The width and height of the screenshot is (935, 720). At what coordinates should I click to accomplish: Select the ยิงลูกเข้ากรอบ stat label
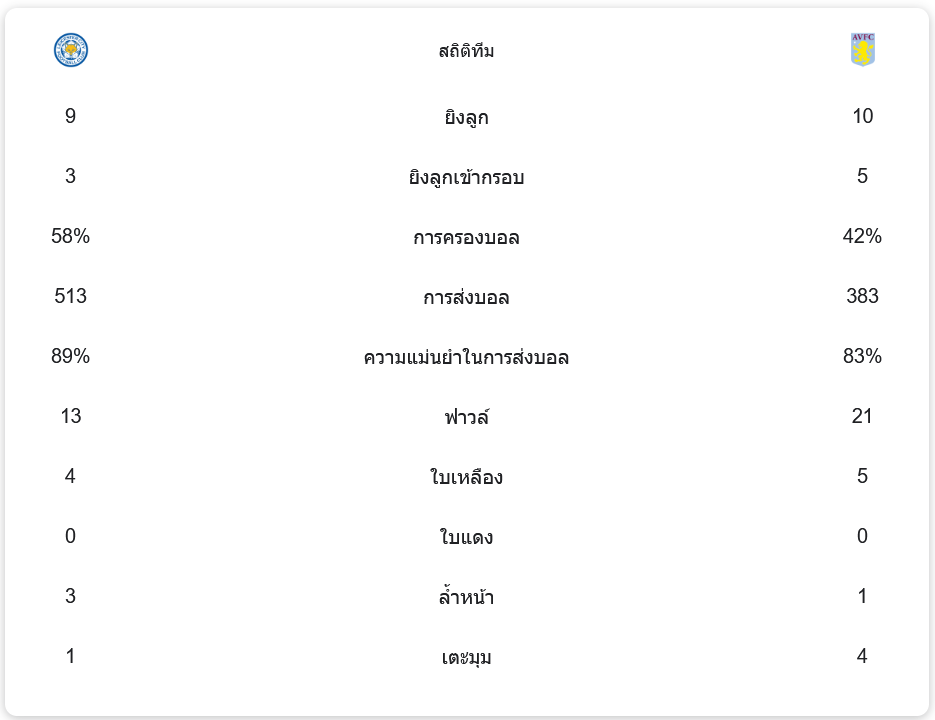[x=466, y=178]
